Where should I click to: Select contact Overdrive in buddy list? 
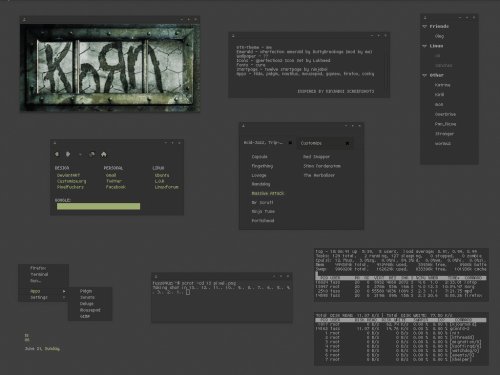[x=445, y=114]
